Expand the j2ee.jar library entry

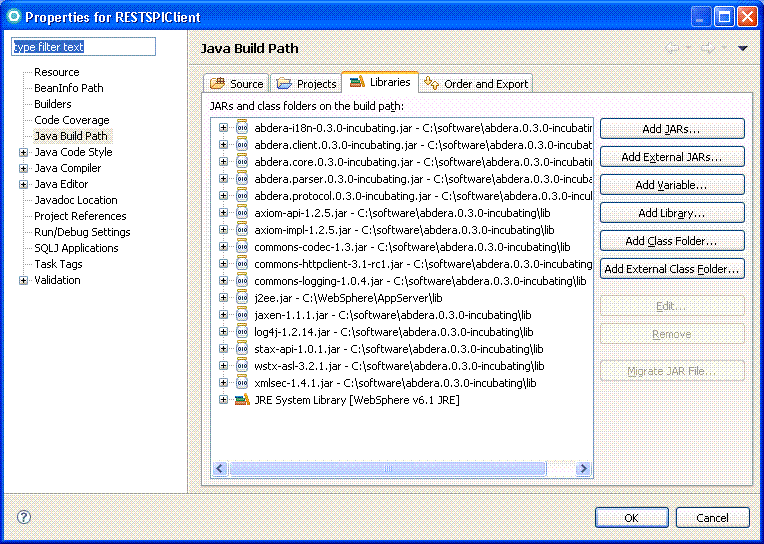(223, 298)
